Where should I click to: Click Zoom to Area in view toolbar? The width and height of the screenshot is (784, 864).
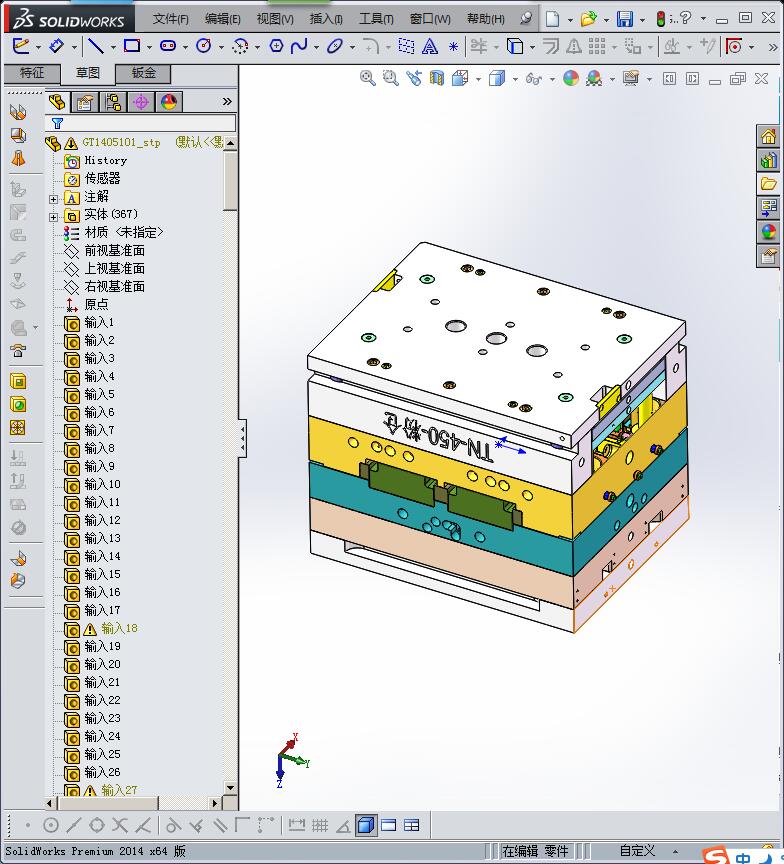(391, 78)
